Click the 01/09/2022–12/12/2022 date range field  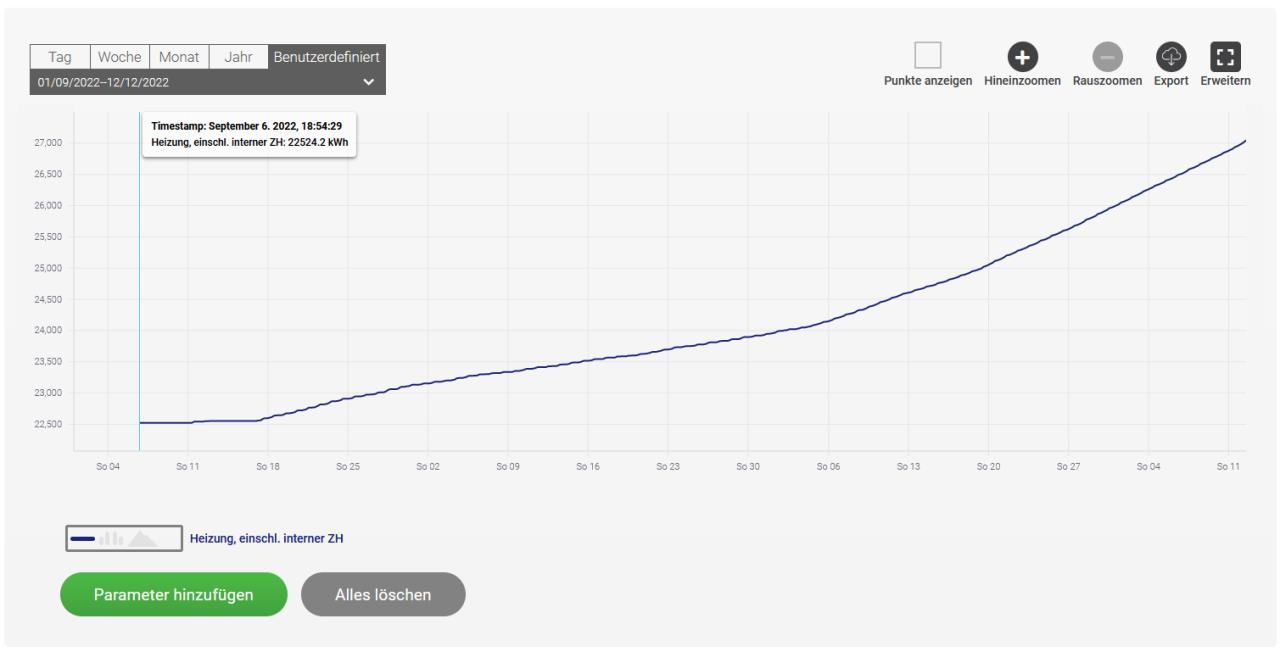[x=208, y=82]
